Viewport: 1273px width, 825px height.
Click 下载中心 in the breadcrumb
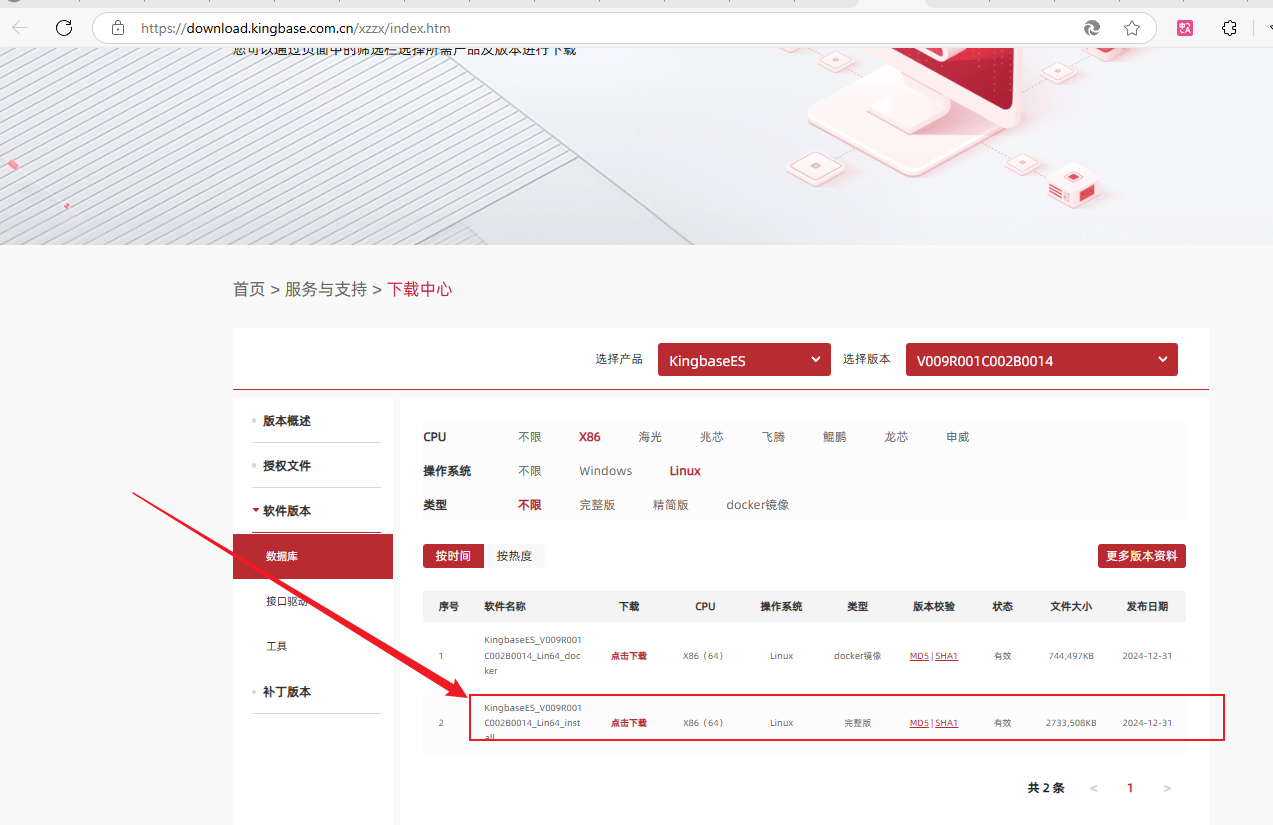point(420,289)
